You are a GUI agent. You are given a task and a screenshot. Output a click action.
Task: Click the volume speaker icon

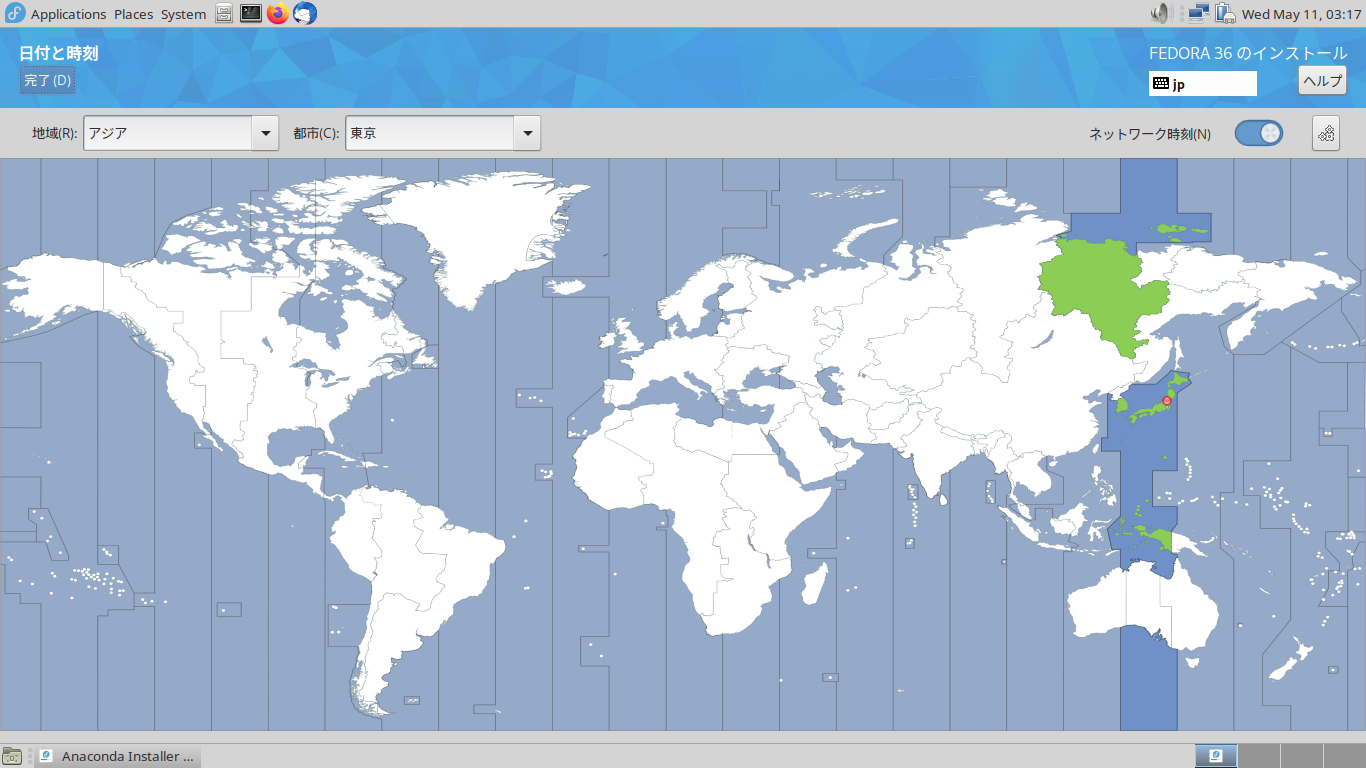click(x=1161, y=14)
